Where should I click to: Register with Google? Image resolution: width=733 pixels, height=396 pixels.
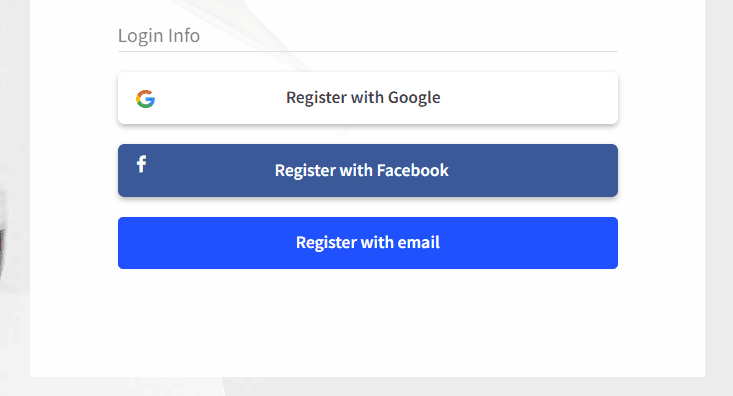(x=368, y=98)
